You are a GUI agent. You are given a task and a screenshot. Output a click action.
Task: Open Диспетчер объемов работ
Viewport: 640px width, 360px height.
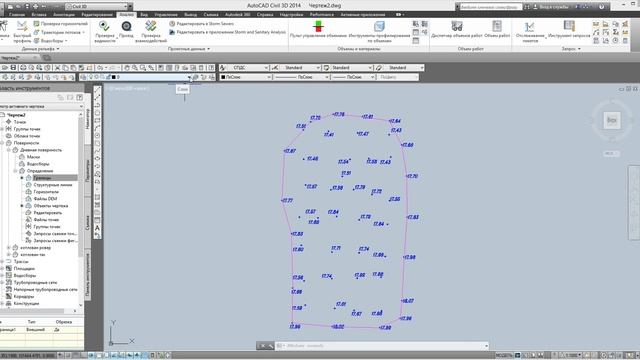(457, 30)
